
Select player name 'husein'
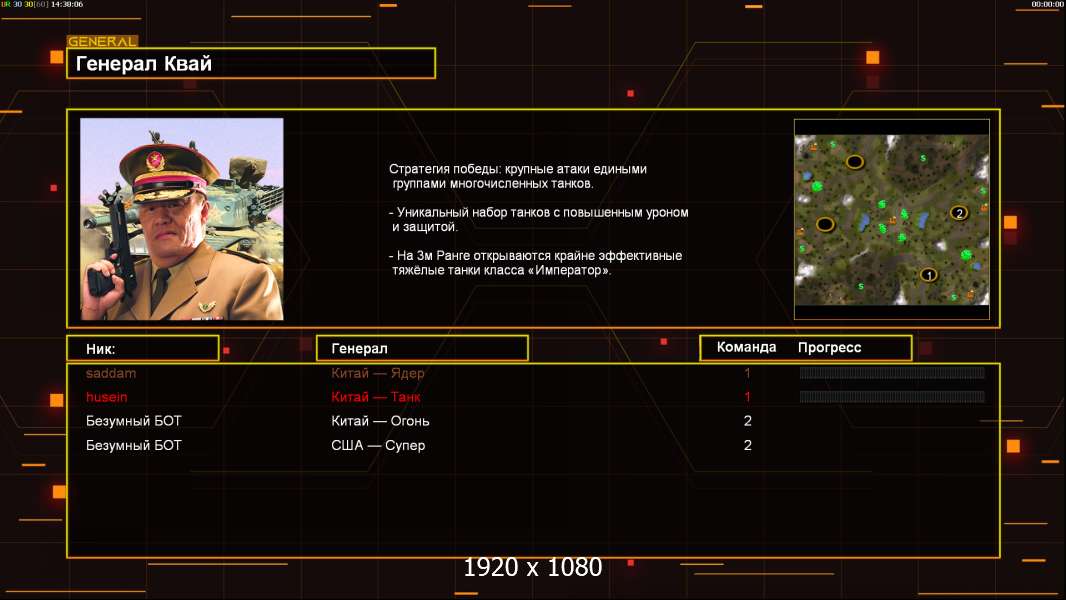click(x=107, y=397)
